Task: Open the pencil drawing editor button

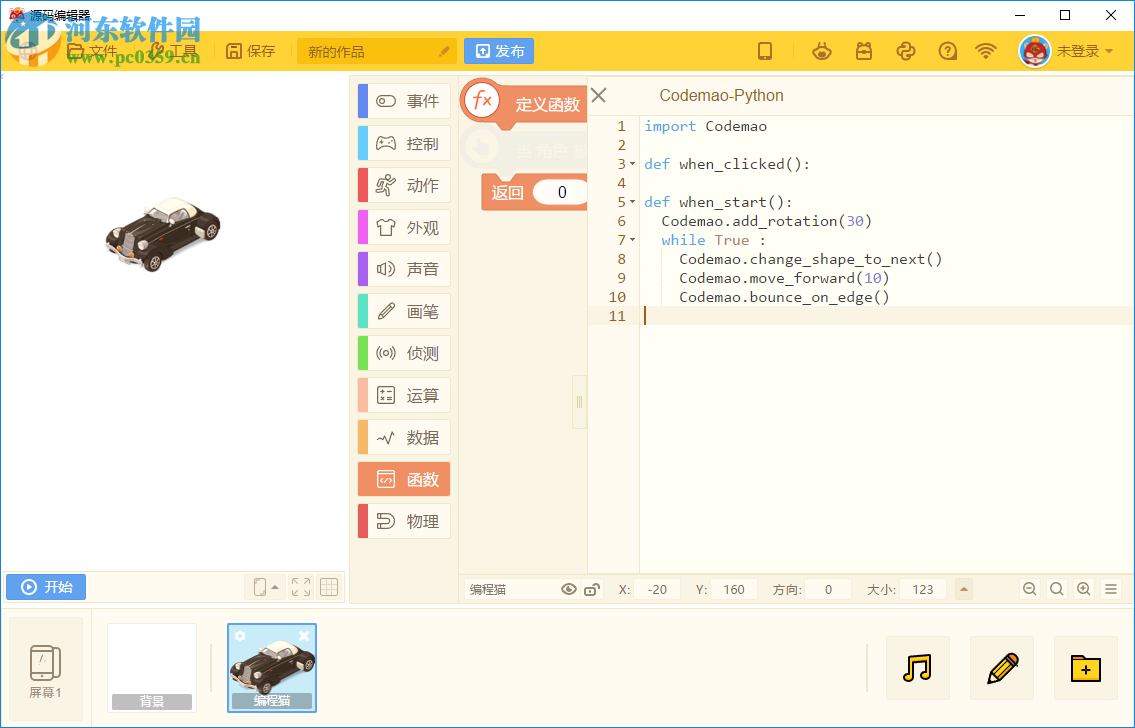Action: pos(1001,667)
